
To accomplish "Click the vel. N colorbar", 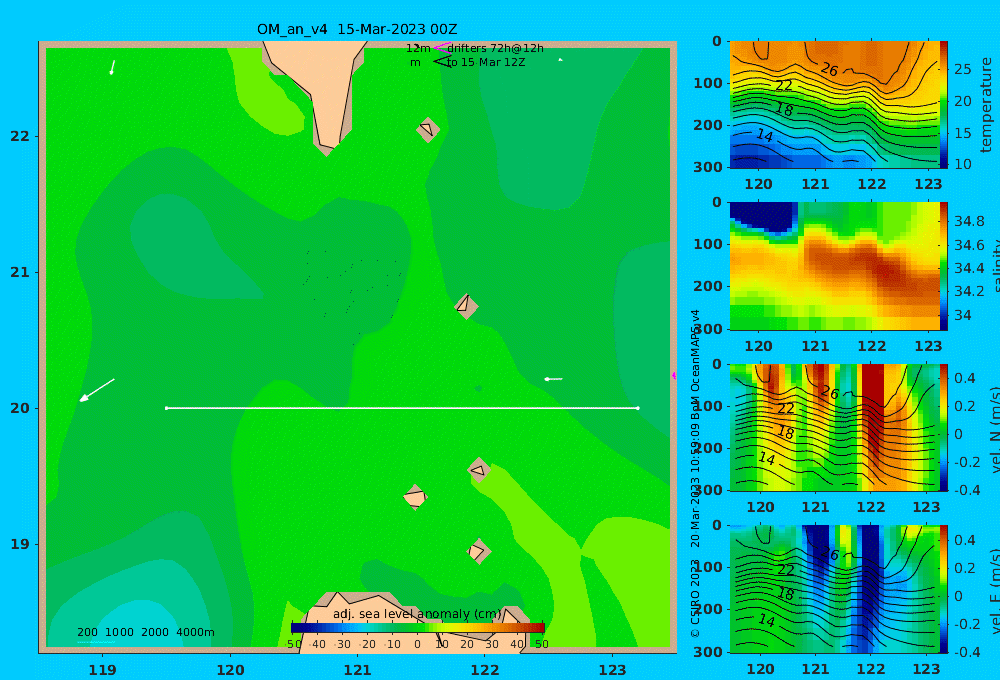I will coord(944,427).
